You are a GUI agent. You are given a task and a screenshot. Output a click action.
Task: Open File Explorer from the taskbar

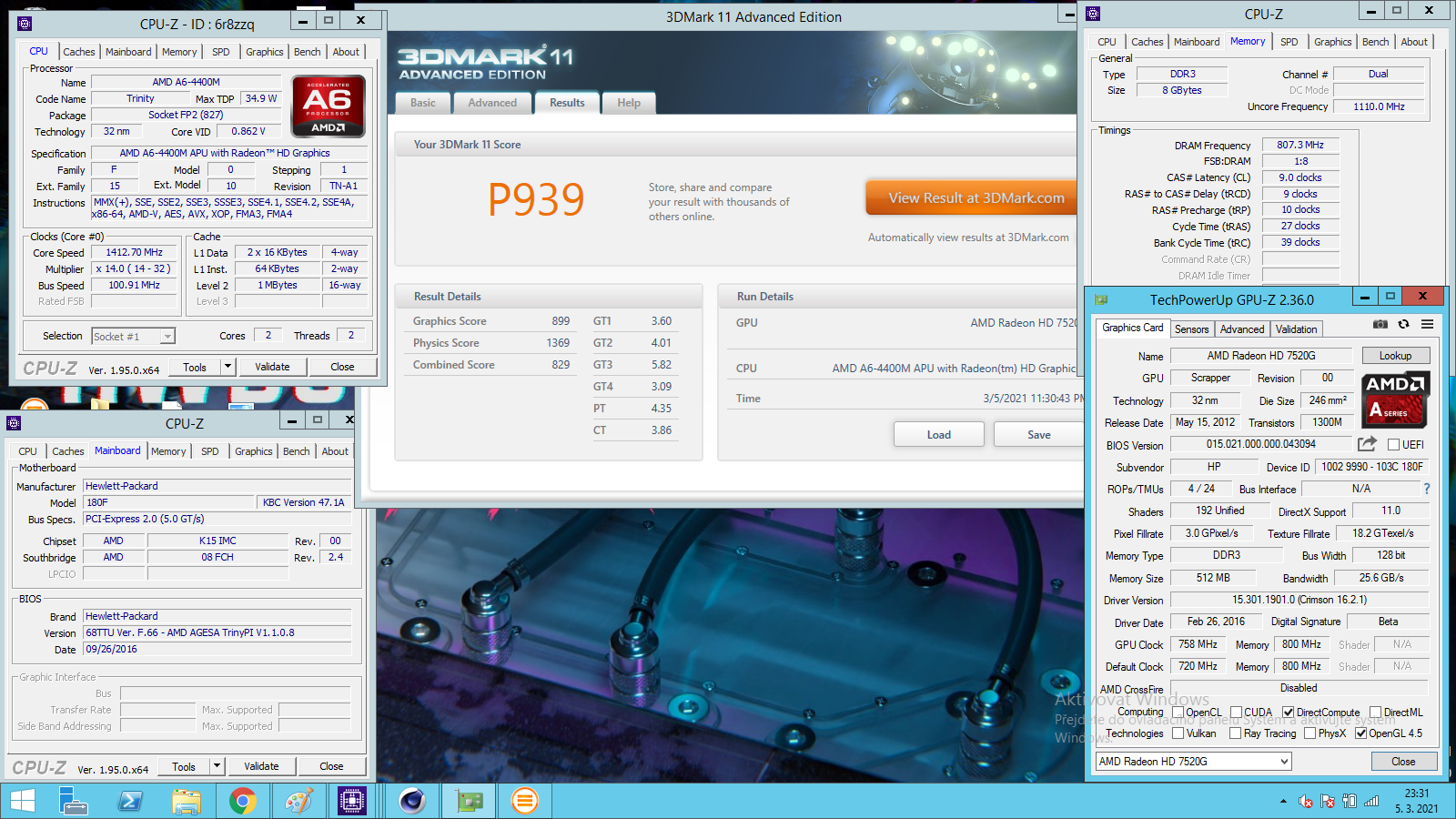(x=187, y=801)
